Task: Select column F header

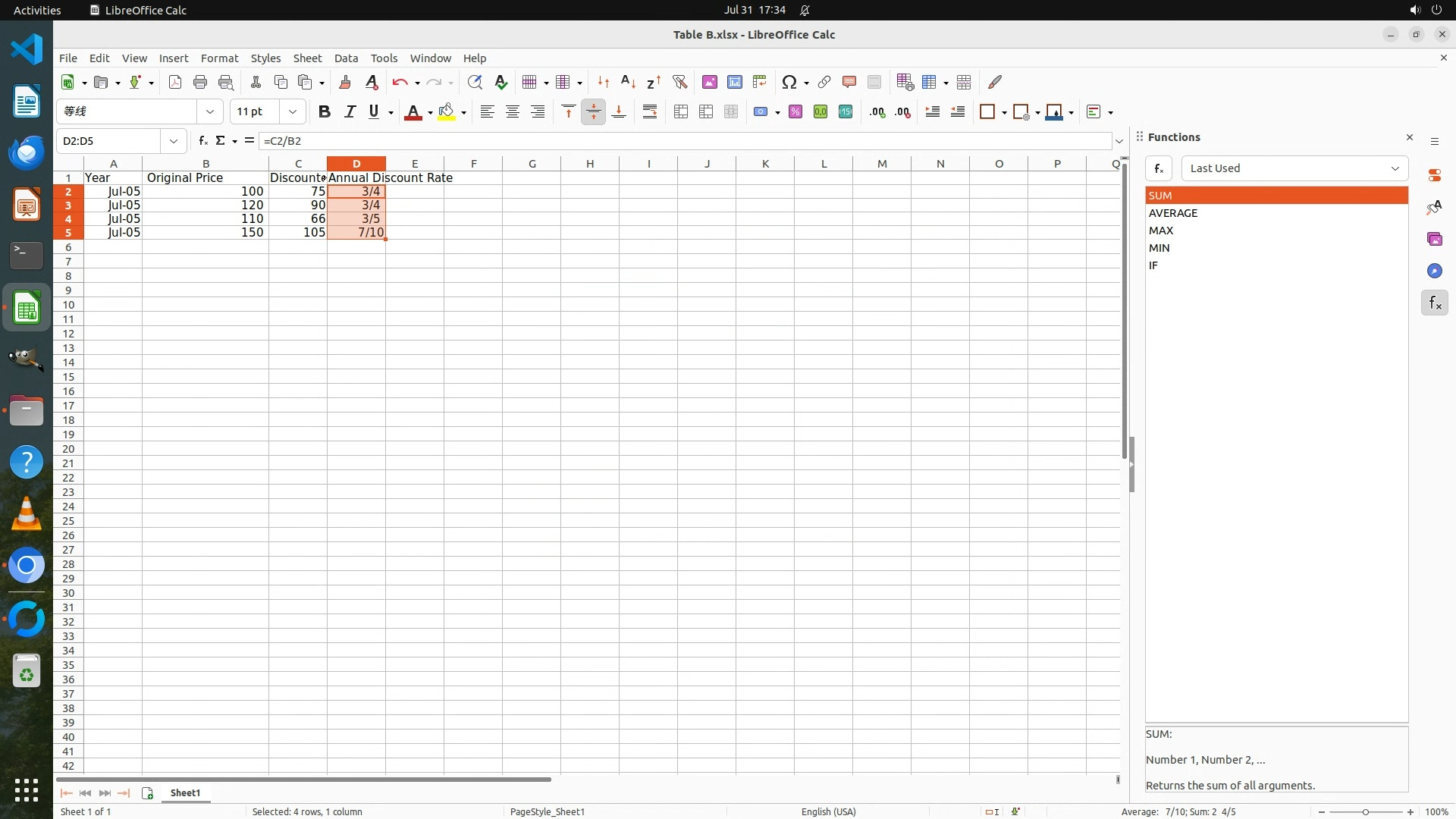Action: [x=473, y=163]
